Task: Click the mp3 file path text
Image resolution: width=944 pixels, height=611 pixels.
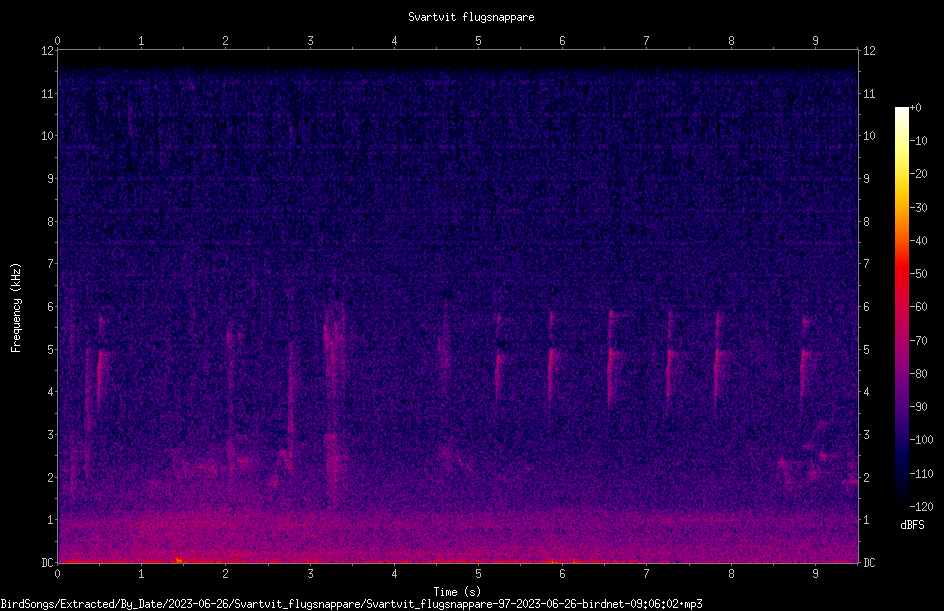Action: click(x=352, y=604)
